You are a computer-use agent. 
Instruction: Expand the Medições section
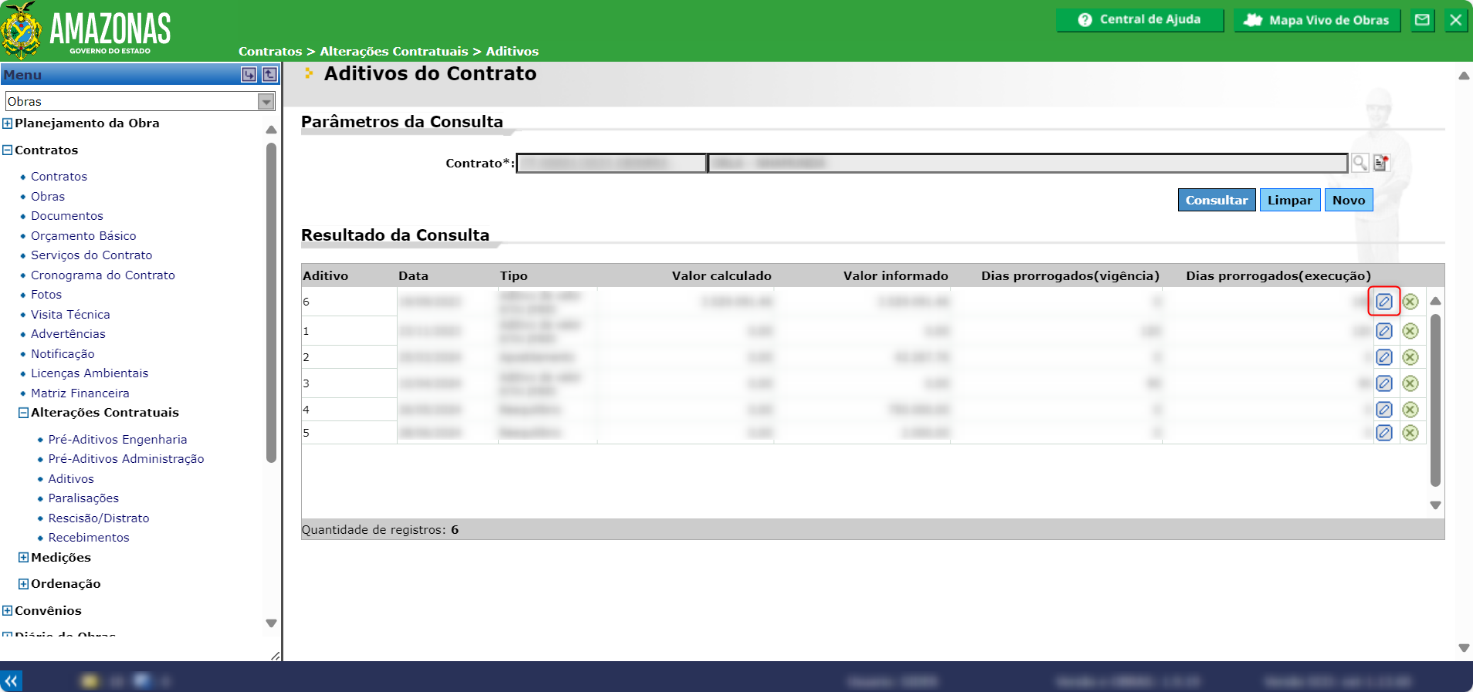pos(24,558)
